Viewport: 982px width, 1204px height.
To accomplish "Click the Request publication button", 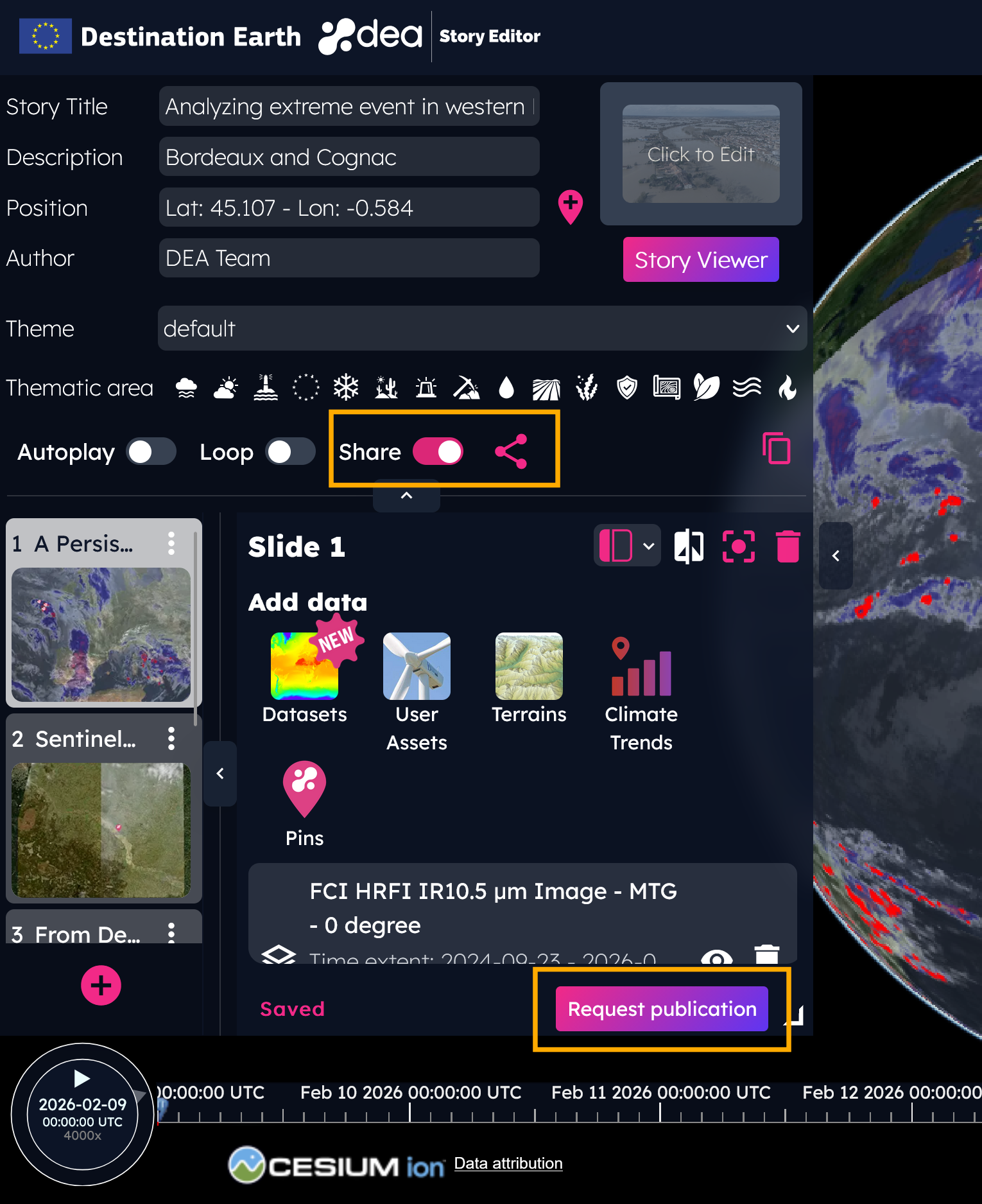I will (662, 1009).
